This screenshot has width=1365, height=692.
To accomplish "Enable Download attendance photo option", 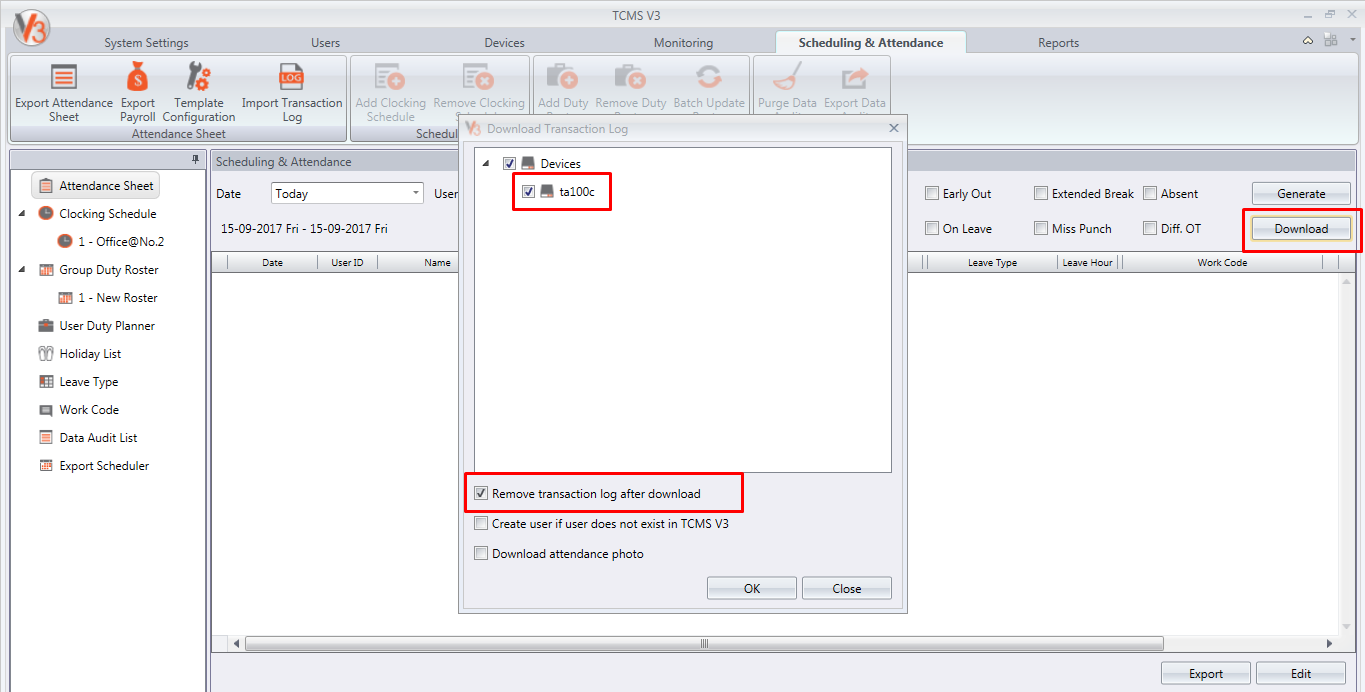I will (481, 553).
